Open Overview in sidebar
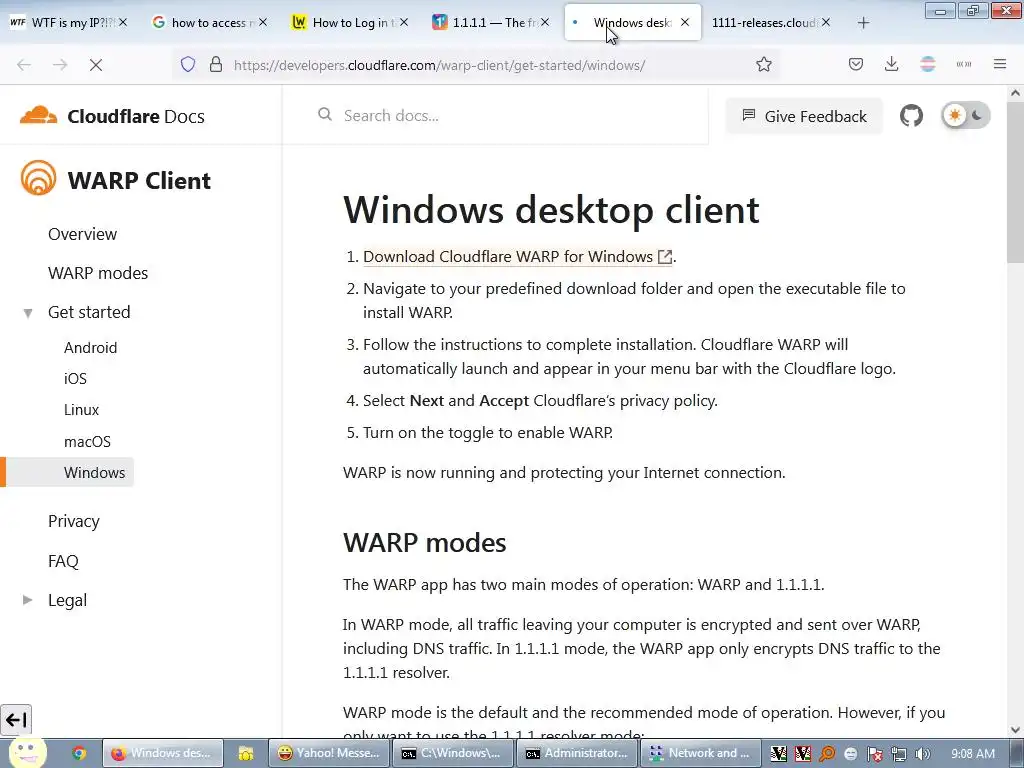The width and height of the screenshot is (1024, 768). [x=82, y=234]
